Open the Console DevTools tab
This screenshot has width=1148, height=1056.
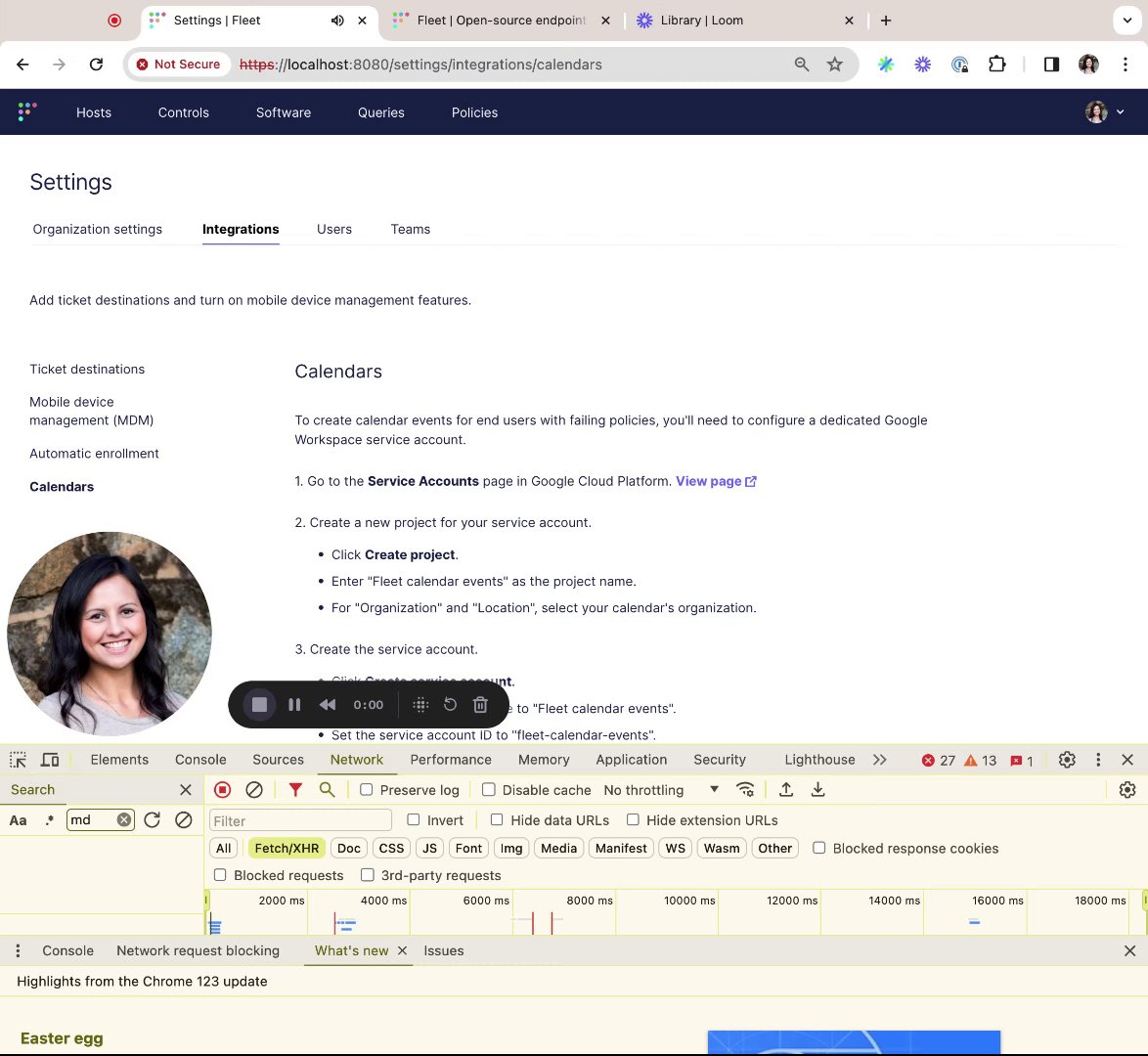click(x=200, y=760)
